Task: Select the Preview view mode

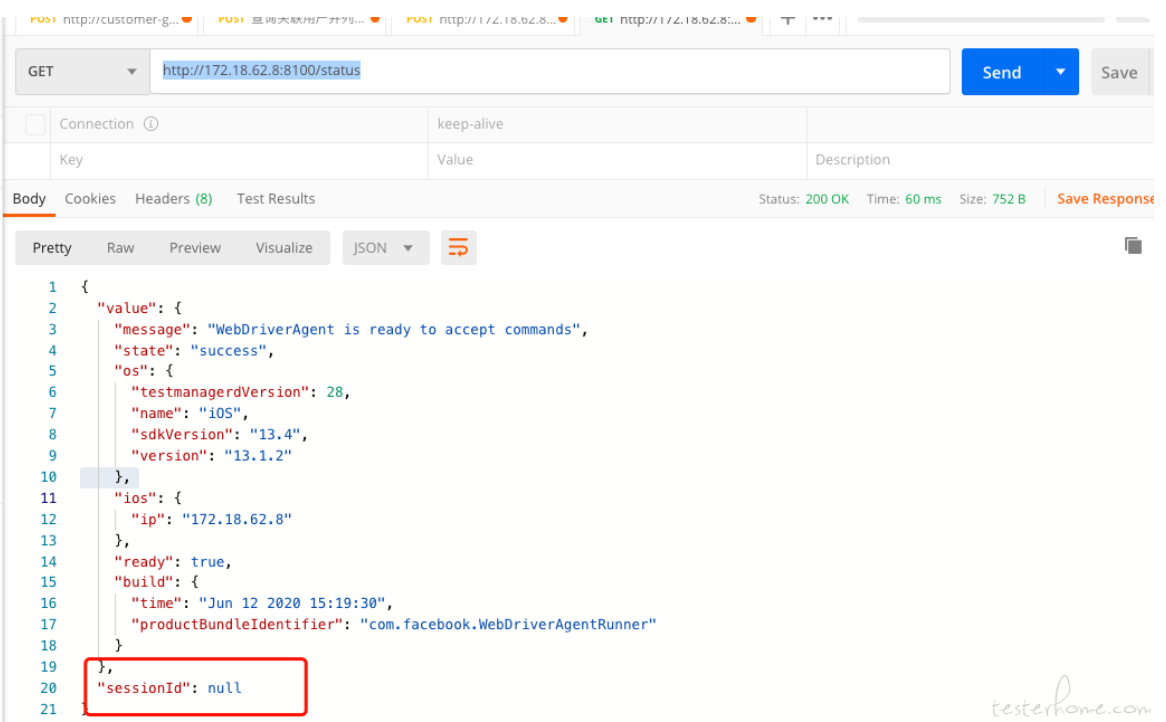Action: coord(195,248)
